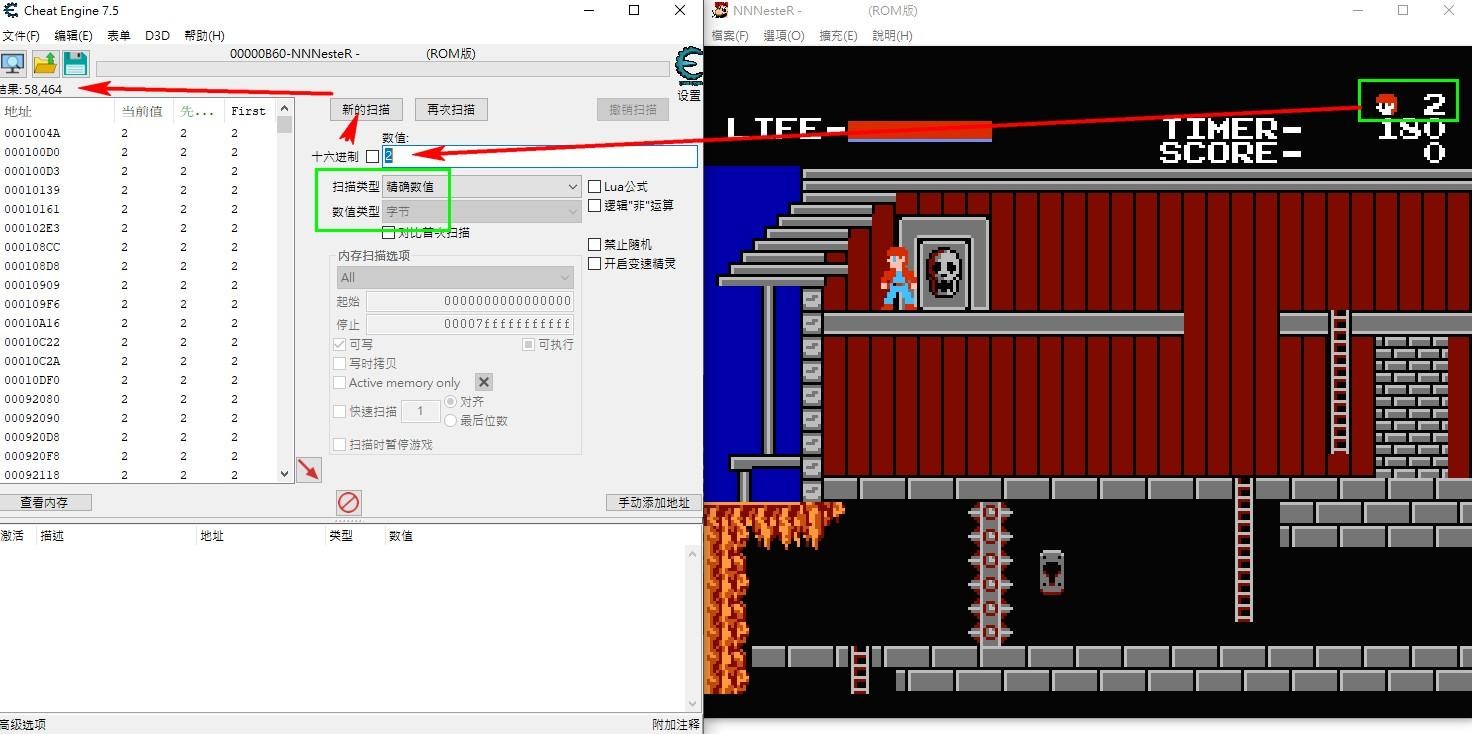Open the D3D menu

[157, 36]
